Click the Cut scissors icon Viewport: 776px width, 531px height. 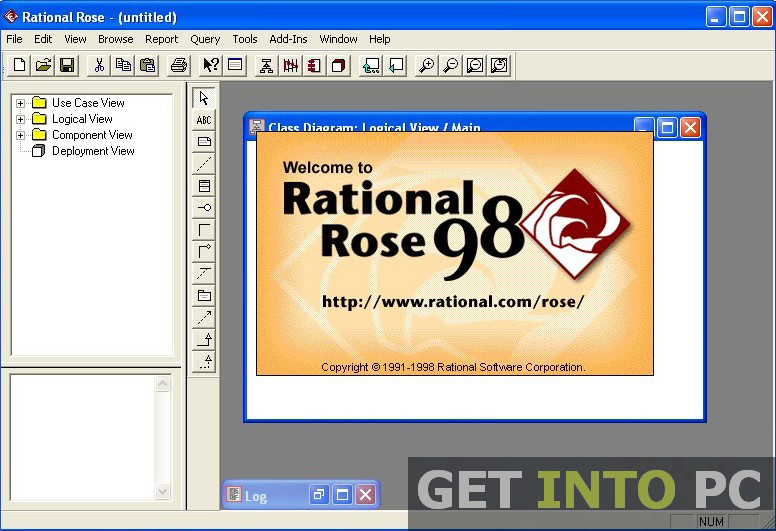[99, 65]
